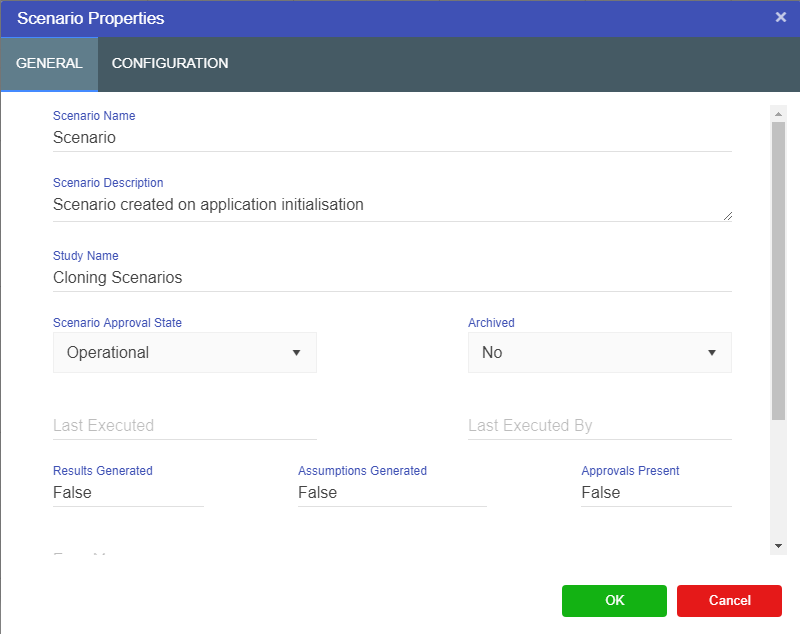Click the Last Executed field

tap(184, 426)
